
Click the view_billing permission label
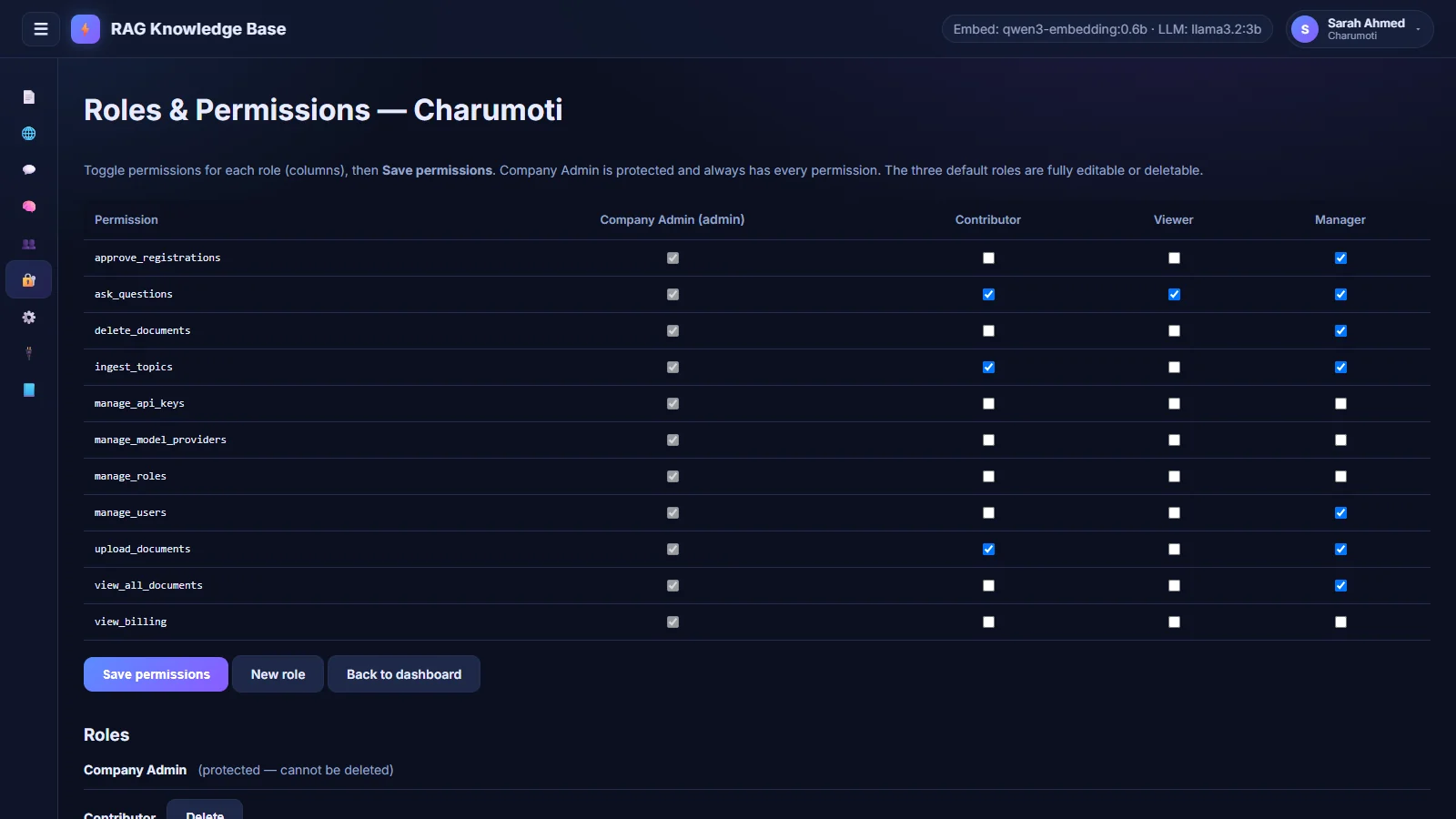[x=130, y=622]
